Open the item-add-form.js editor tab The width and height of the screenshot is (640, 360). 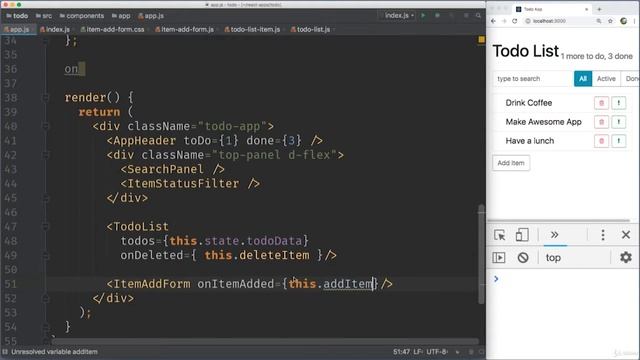click(x=185, y=29)
